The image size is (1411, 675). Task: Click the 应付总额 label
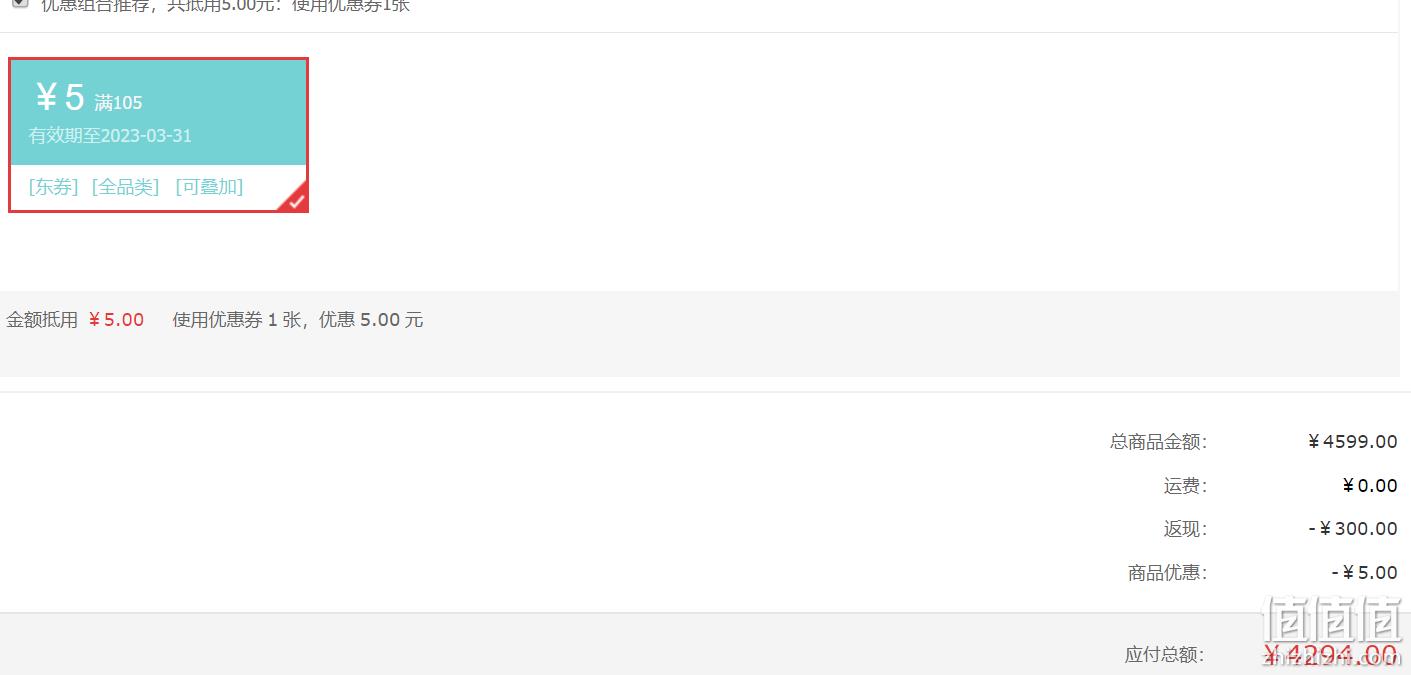1165,655
